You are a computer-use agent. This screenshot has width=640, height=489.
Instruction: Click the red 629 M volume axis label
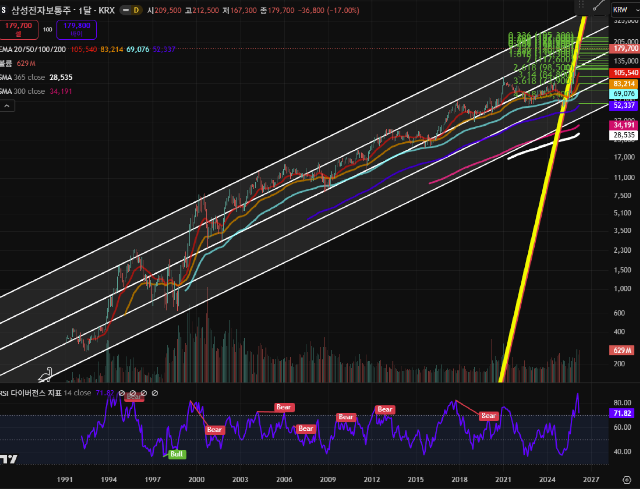point(622,350)
